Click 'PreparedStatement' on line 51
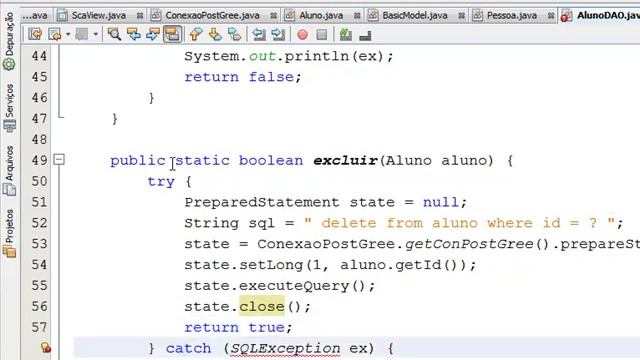This screenshot has width=640, height=360. point(262,202)
